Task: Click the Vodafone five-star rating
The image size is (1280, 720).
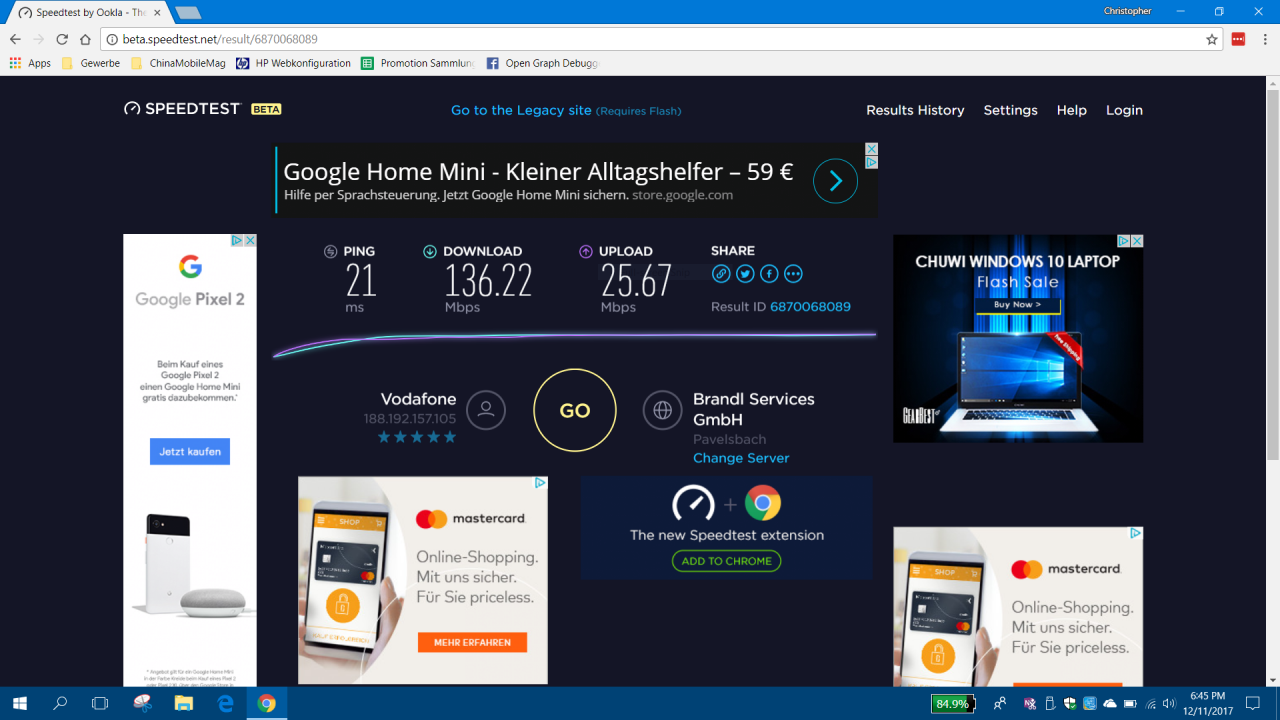Action: (417, 437)
